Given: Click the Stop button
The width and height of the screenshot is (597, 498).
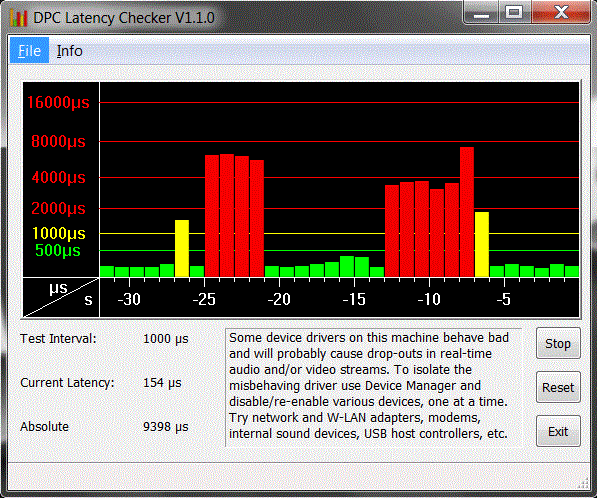Looking at the screenshot, I should 558,343.
